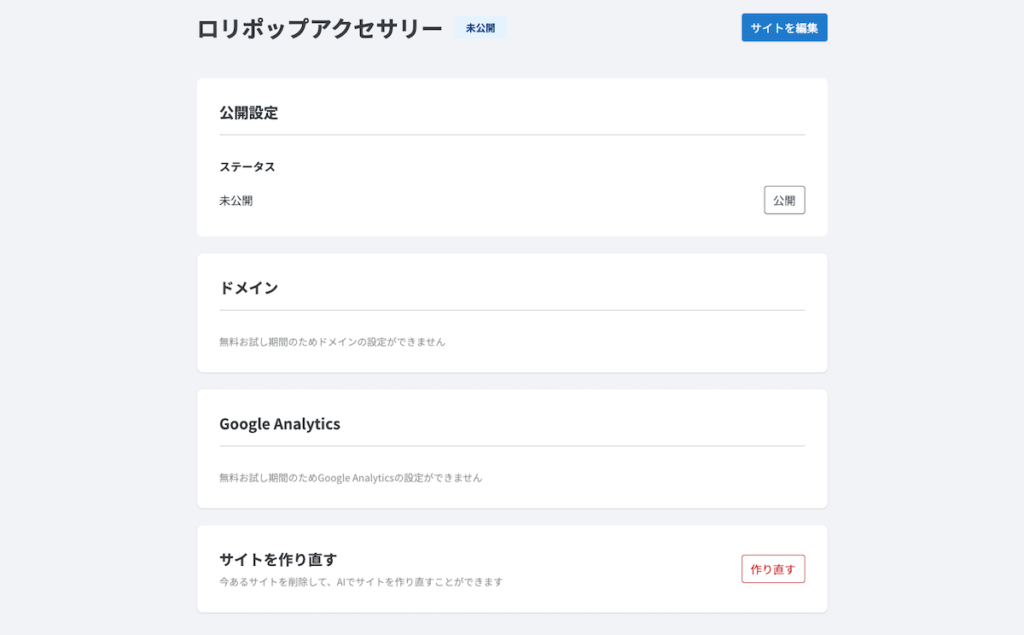Click inside the サイトを作り直す card

point(512,568)
